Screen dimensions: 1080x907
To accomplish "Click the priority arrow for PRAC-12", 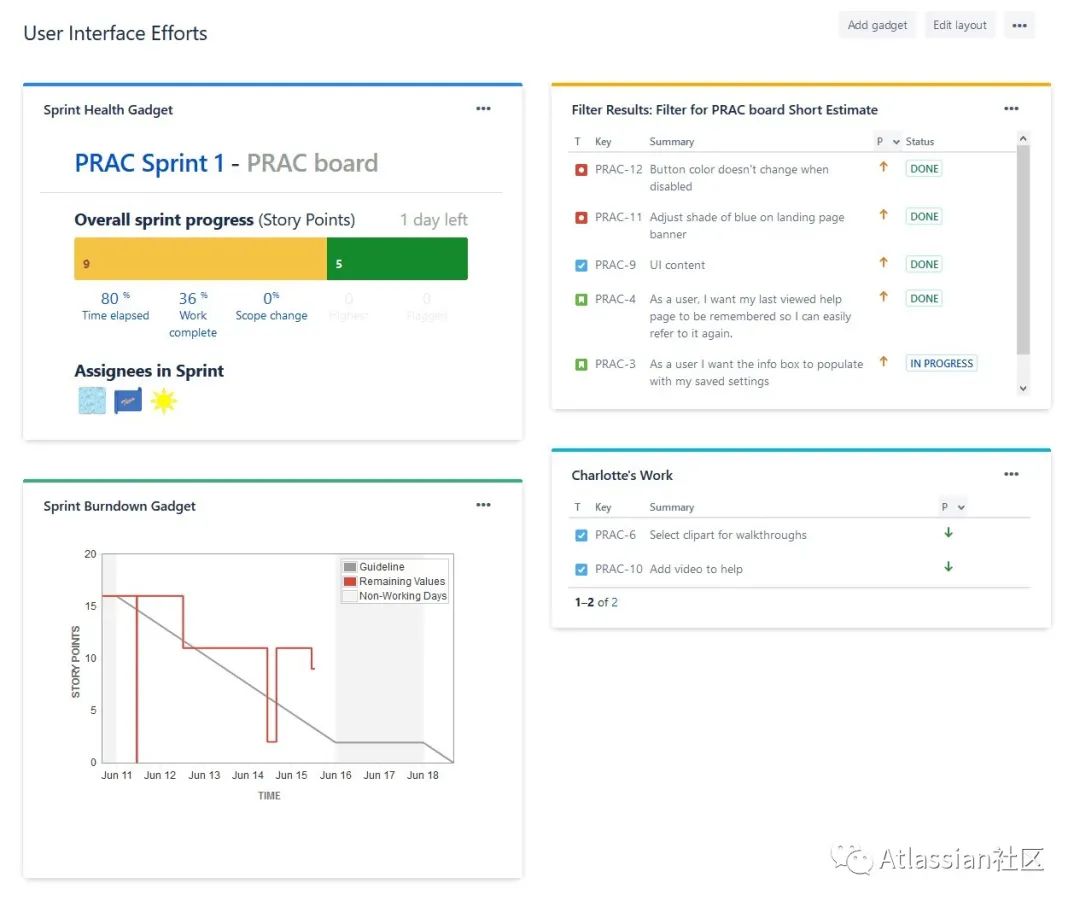I will [x=883, y=167].
